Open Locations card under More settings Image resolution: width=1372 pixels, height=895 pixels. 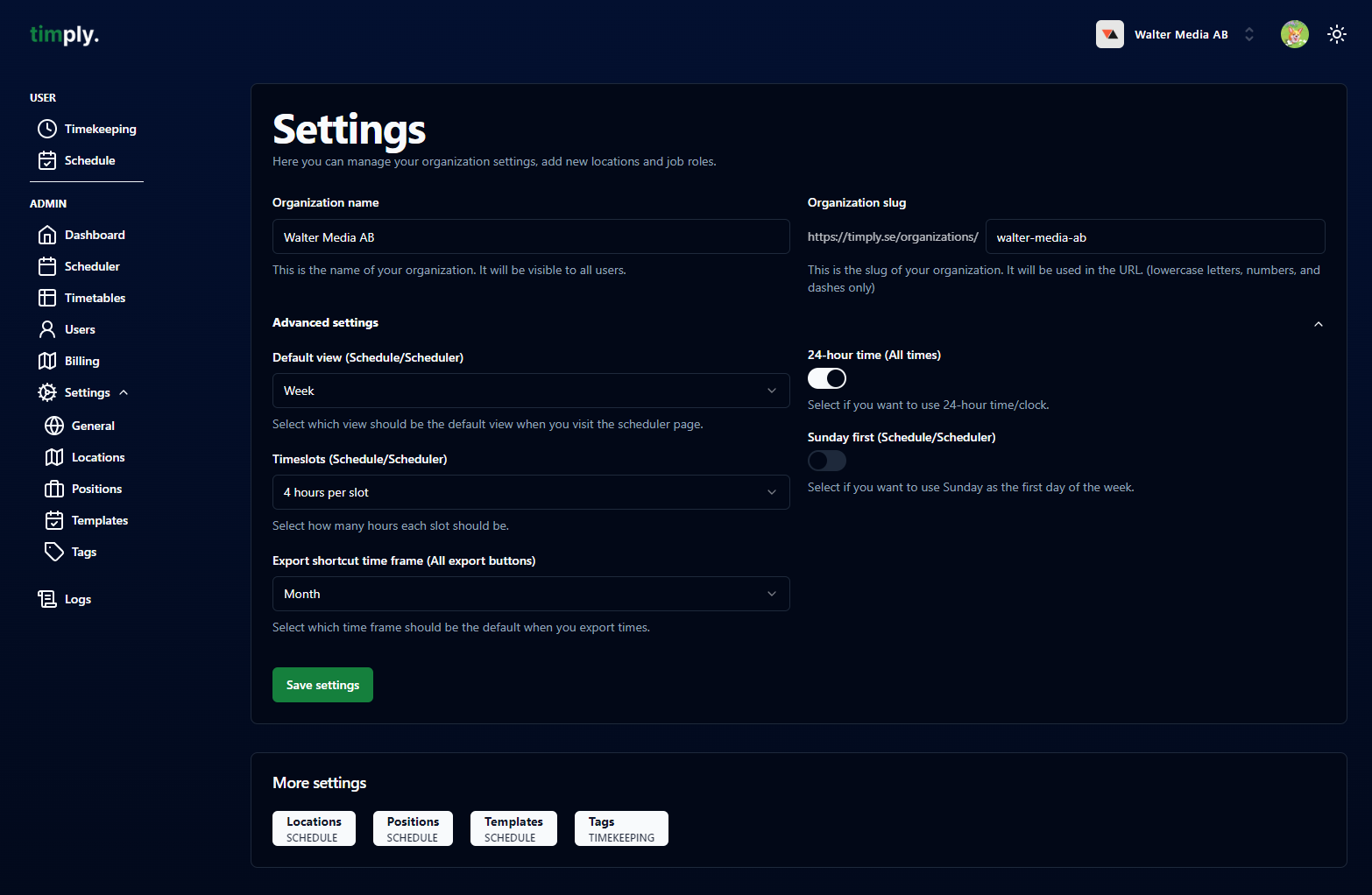314,828
